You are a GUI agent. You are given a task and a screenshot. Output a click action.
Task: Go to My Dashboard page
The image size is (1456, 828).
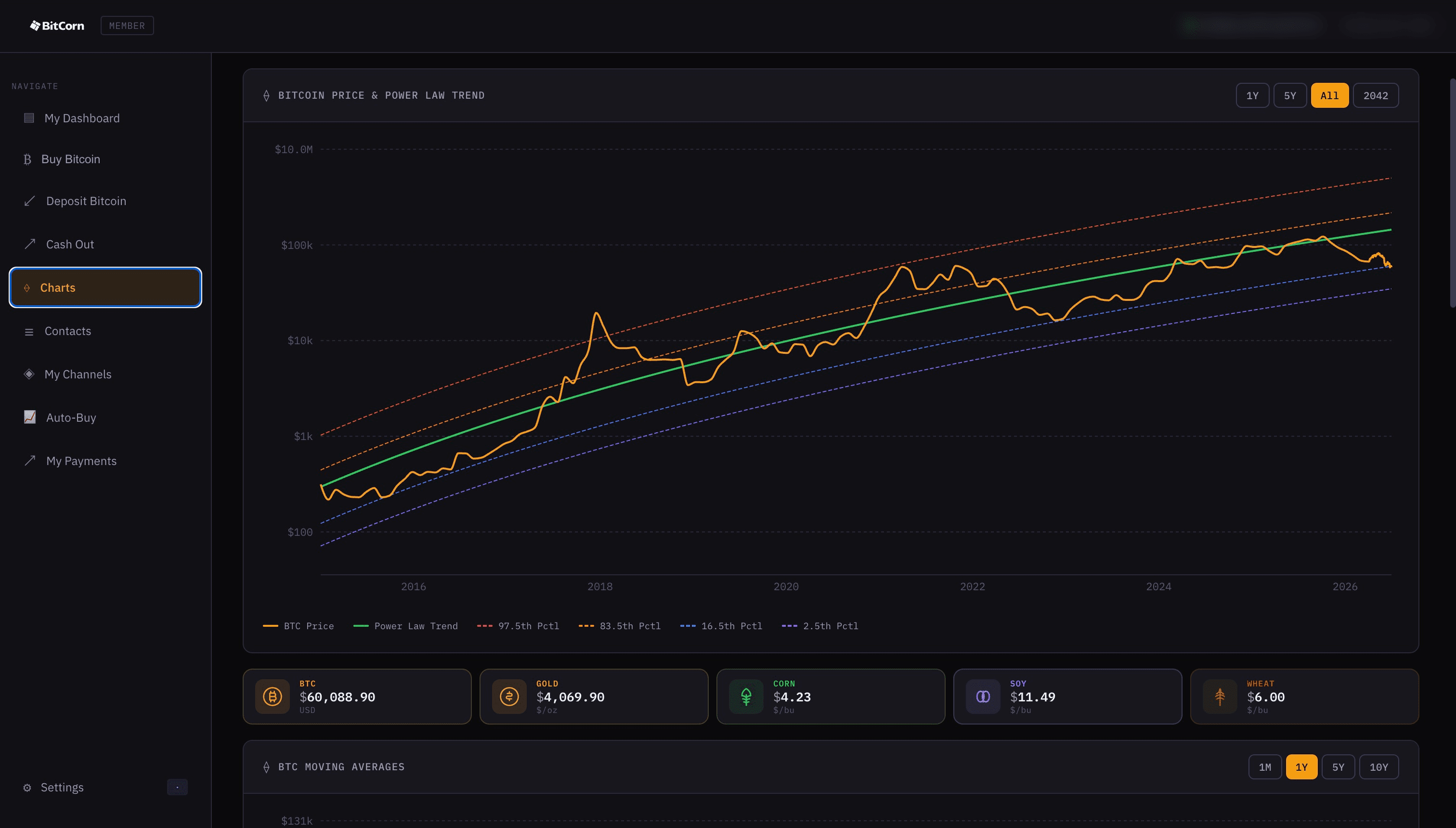coord(106,118)
